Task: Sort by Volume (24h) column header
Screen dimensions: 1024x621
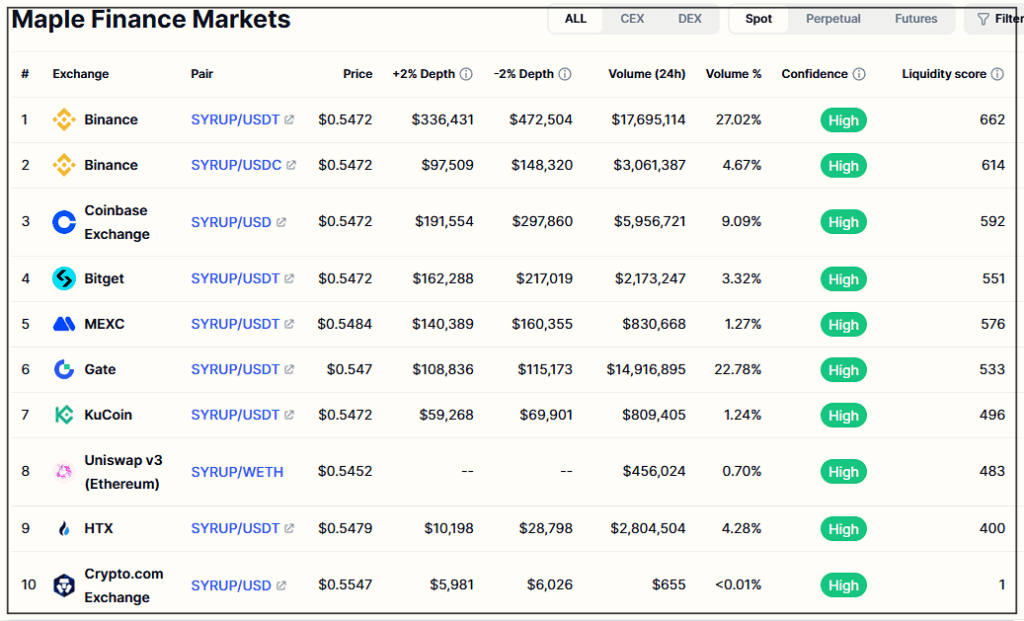Action: tap(648, 74)
